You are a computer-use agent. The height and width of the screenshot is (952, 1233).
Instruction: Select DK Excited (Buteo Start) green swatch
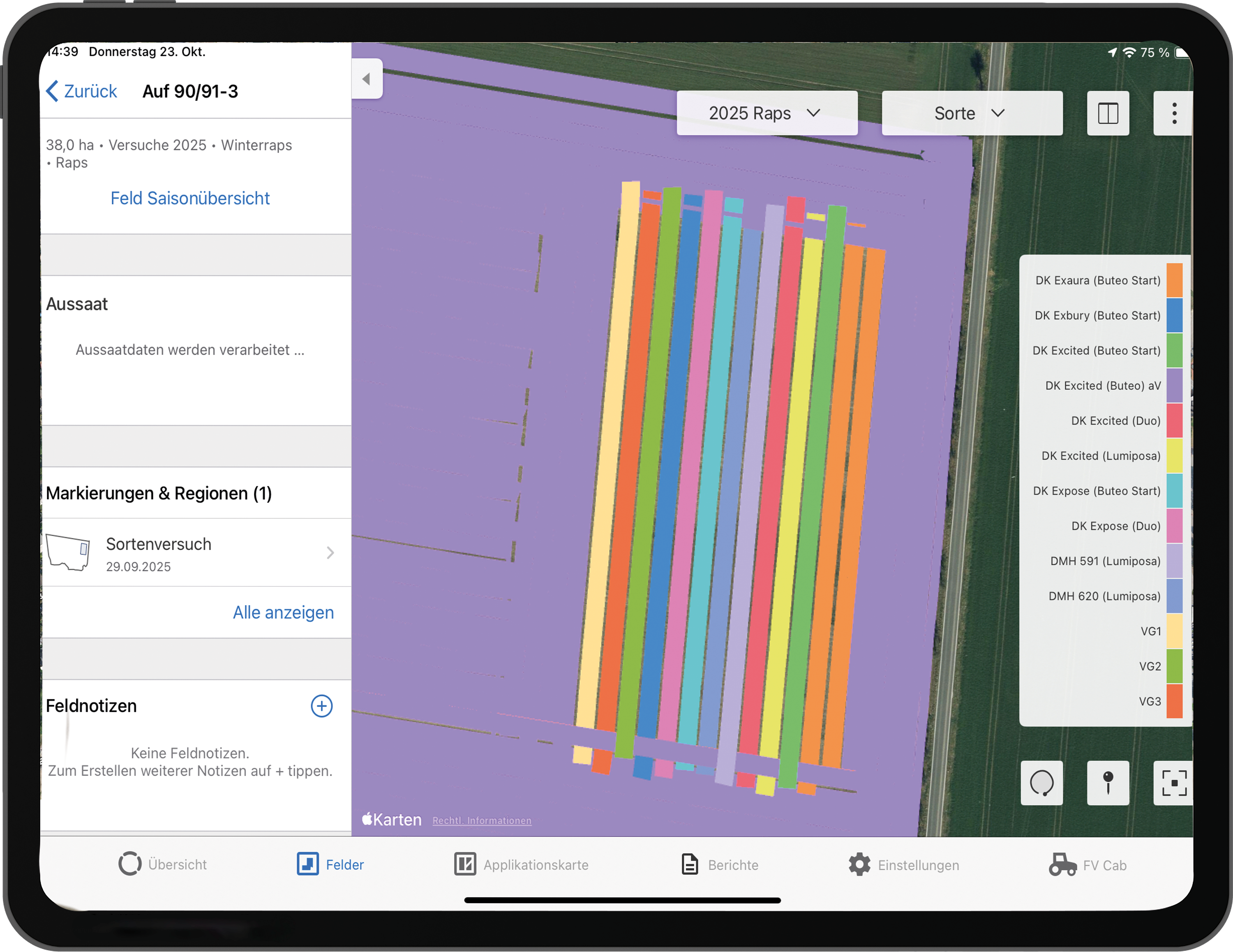coord(1174,350)
